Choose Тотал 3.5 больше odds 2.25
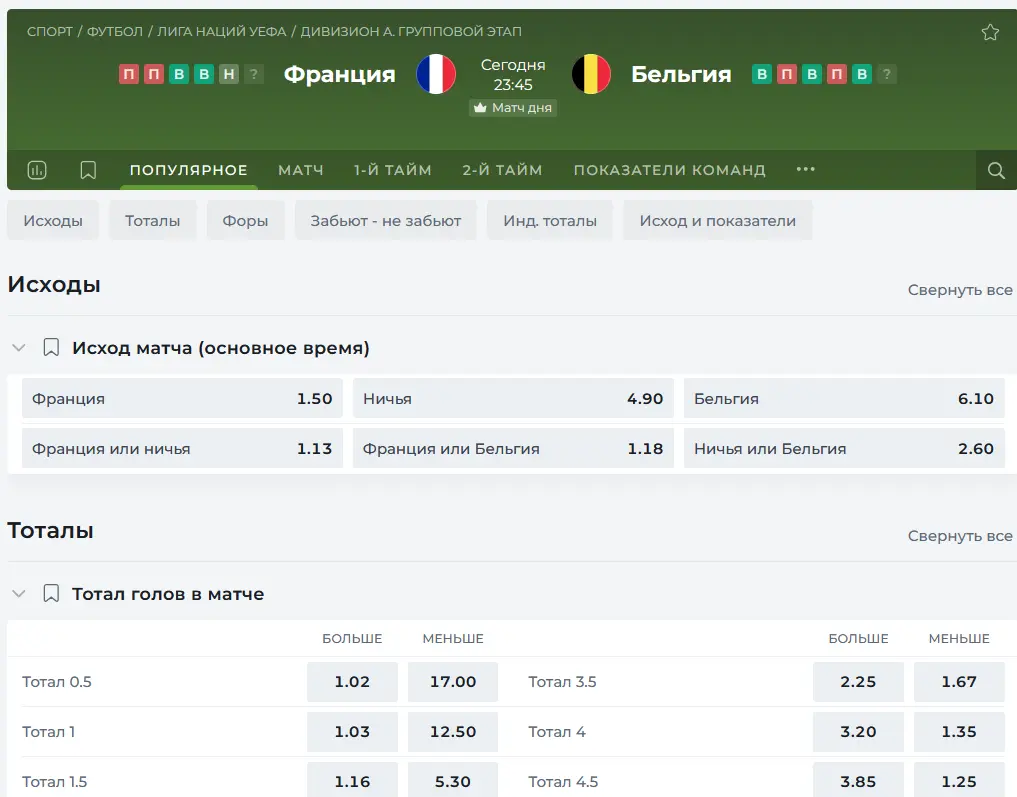The width and height of the screenshot is (1017, 797). [858, 682]
